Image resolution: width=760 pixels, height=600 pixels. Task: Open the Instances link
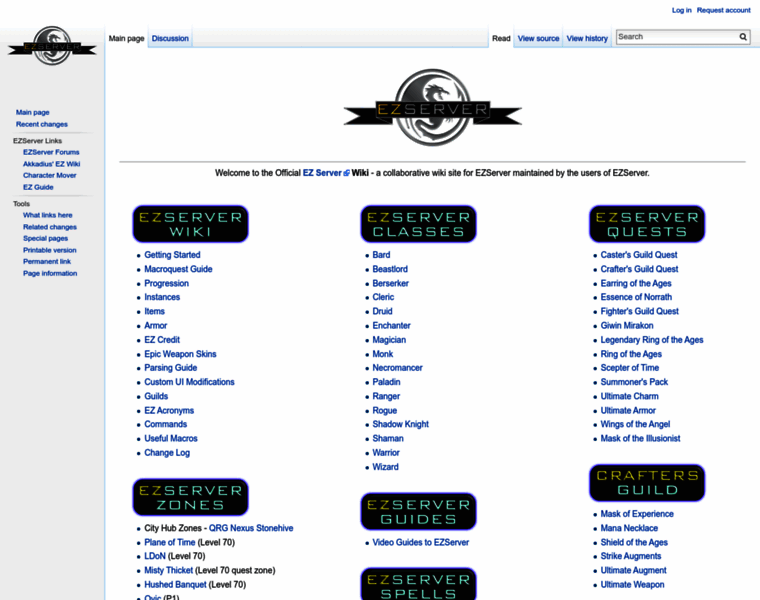click(x=162, y=297)
